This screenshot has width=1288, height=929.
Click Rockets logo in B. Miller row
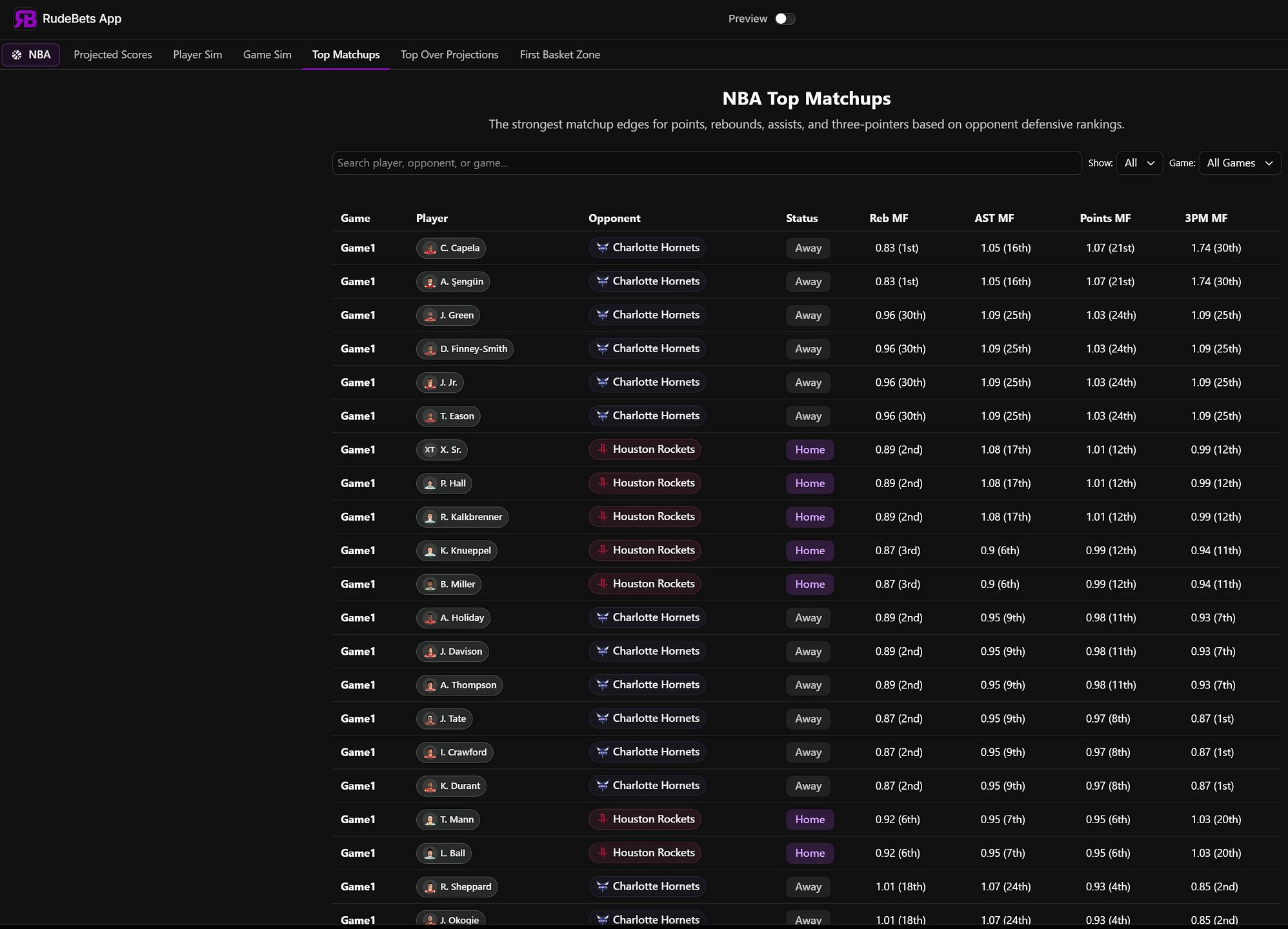click(603, 584)
